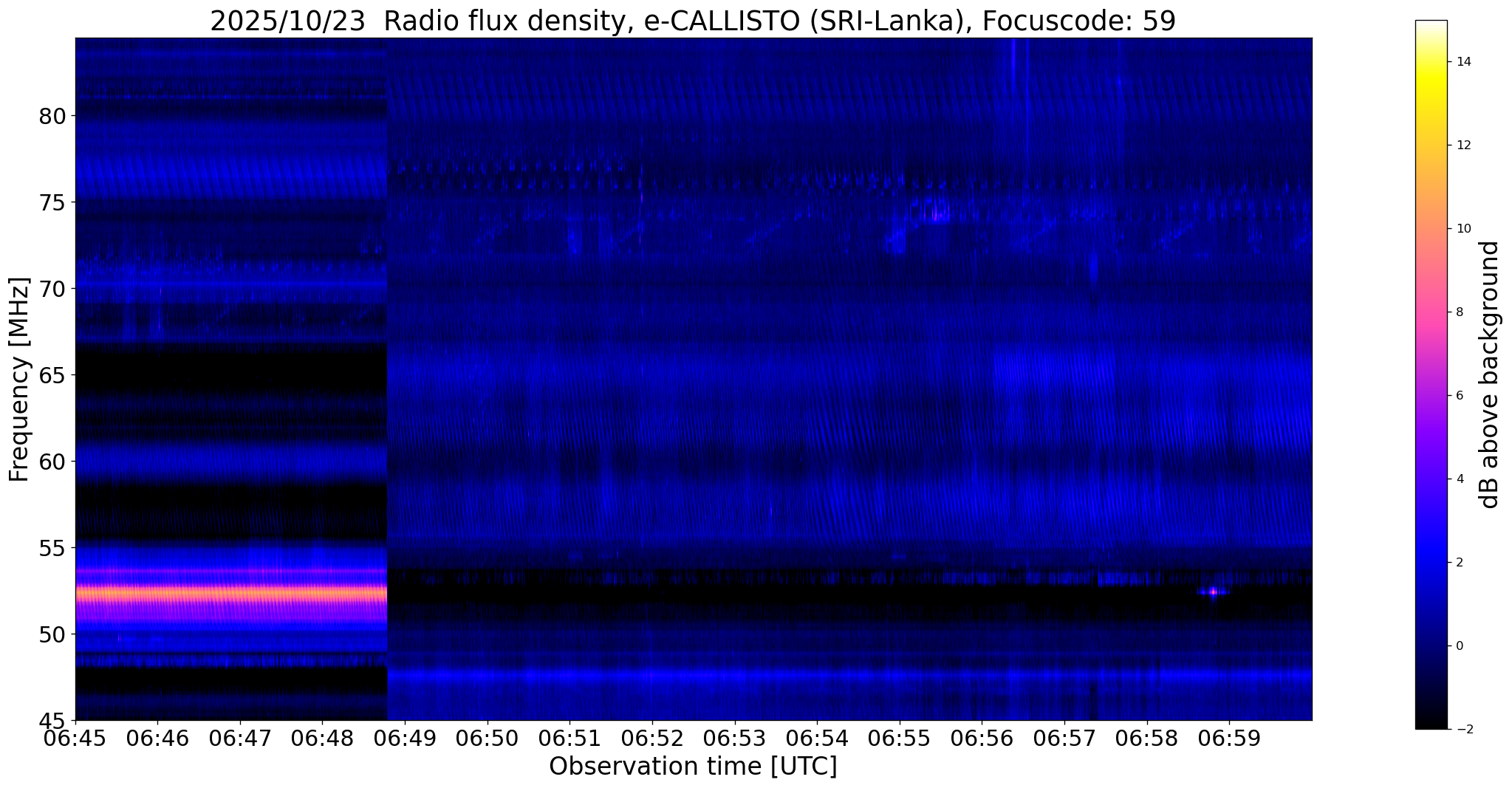Click the colorbar tick label 0
1512x788 pixels.
click(1459, 646)
